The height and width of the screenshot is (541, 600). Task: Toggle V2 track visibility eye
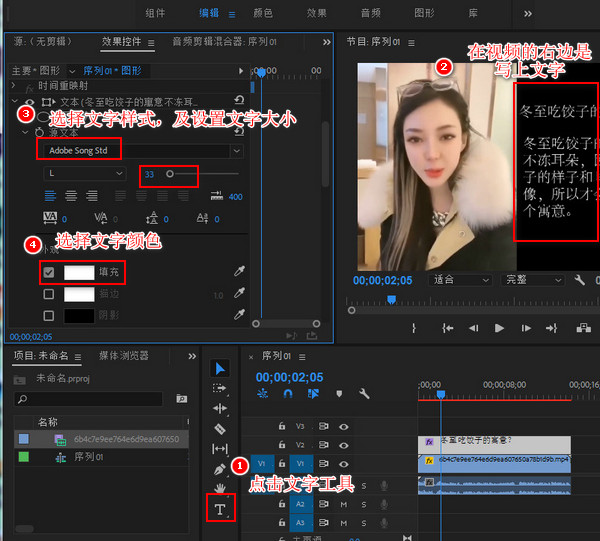click(x=344, y=445)
